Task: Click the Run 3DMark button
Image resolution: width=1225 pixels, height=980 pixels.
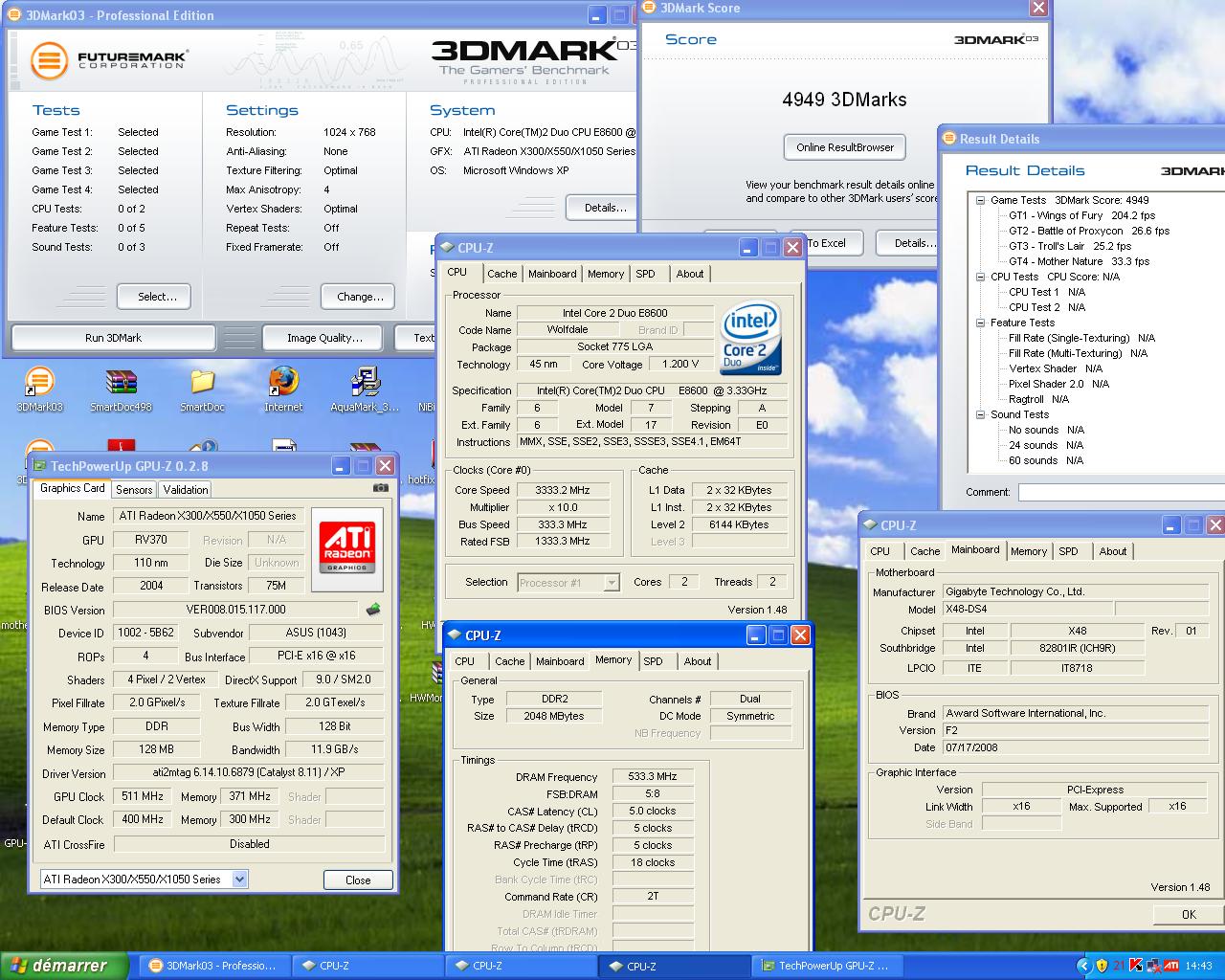Action: (113, 338)
